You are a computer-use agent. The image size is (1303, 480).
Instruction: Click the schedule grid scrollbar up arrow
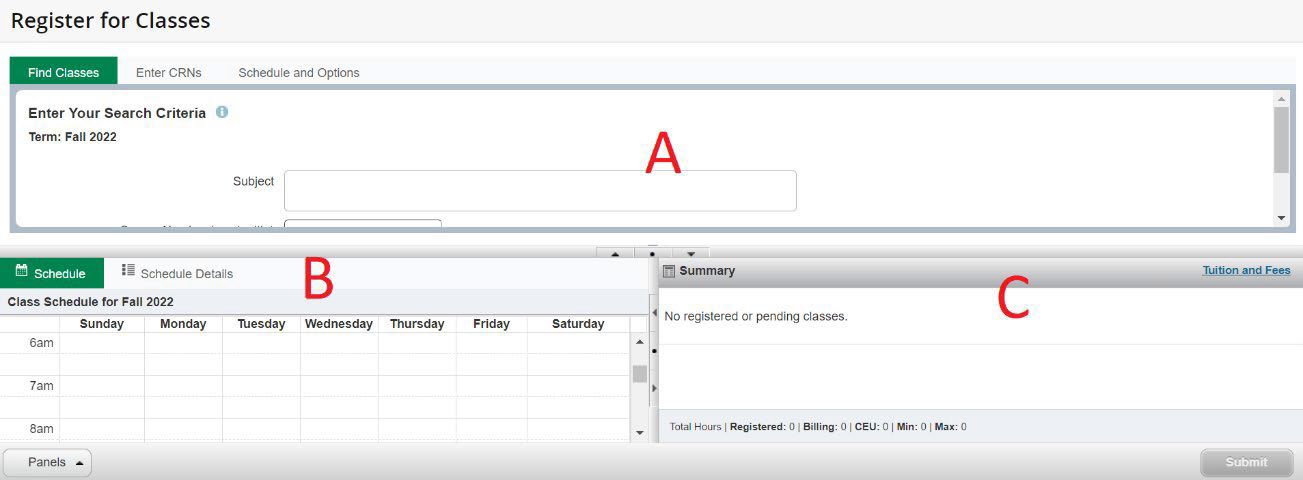[640, 342]
